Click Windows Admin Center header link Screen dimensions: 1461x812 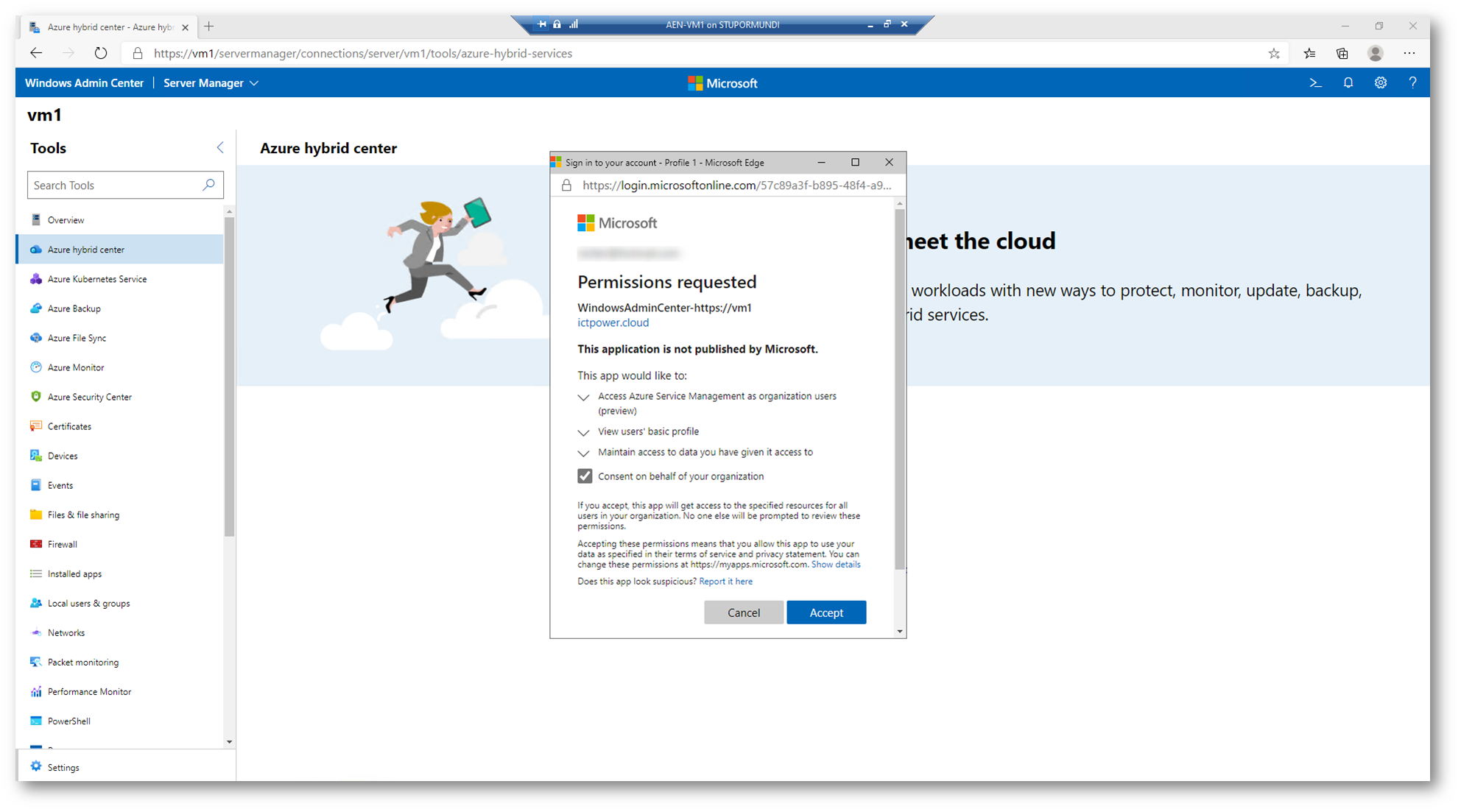(84, 83)
